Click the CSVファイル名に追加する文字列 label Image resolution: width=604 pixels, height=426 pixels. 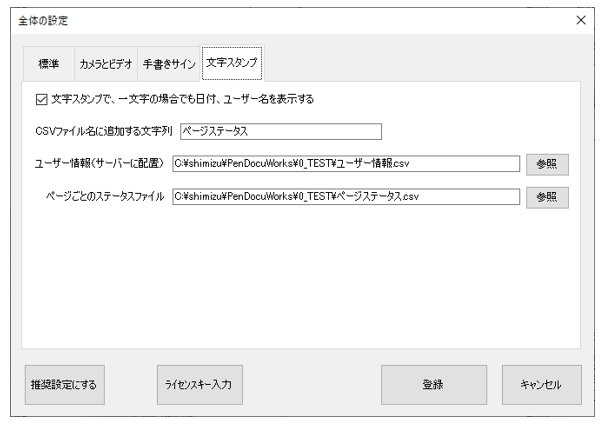(104, 131)
